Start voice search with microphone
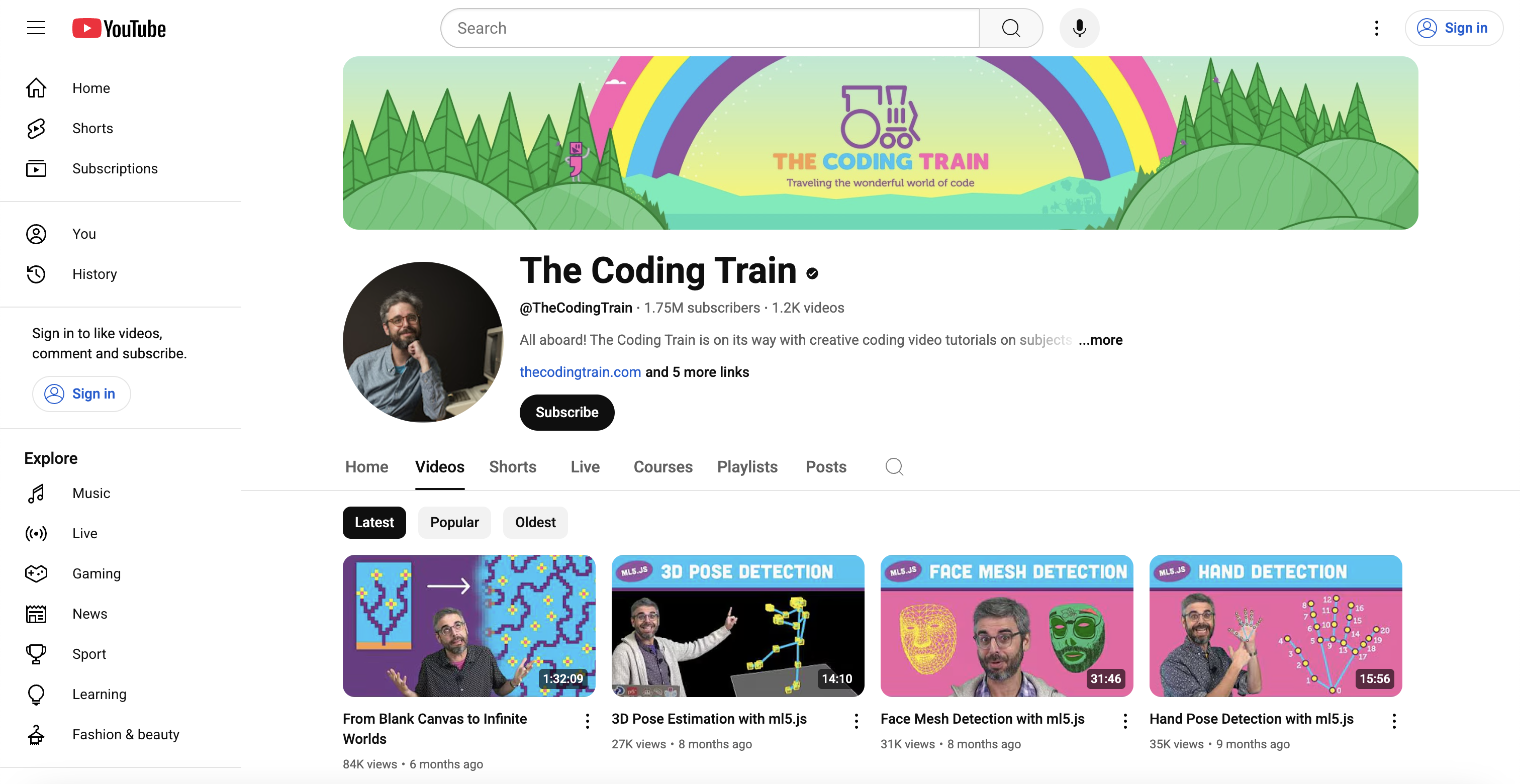Viewport: 1520px width, 784px height. [x=1079, y=28]
